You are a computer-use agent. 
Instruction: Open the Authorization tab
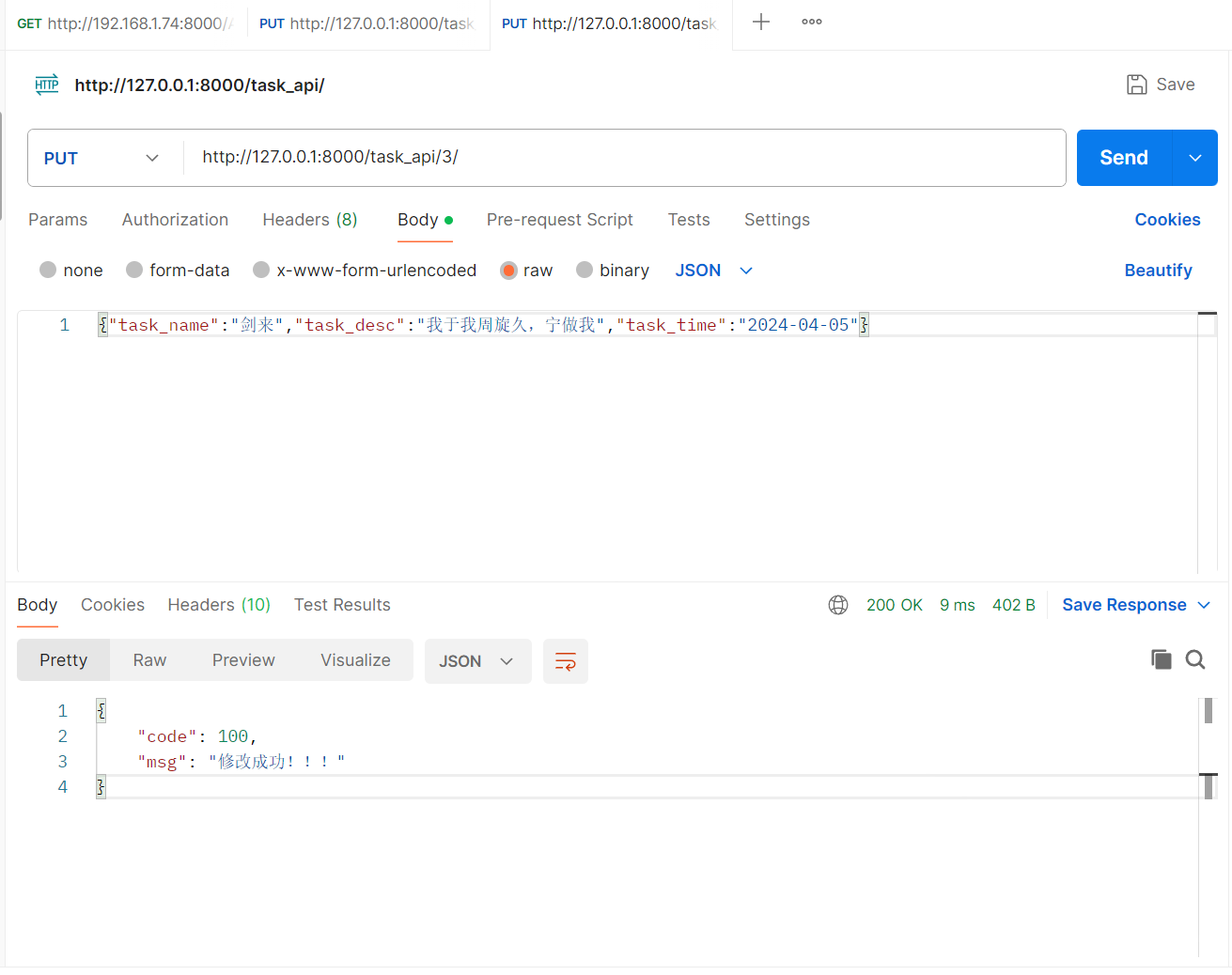tap(175, 220)
